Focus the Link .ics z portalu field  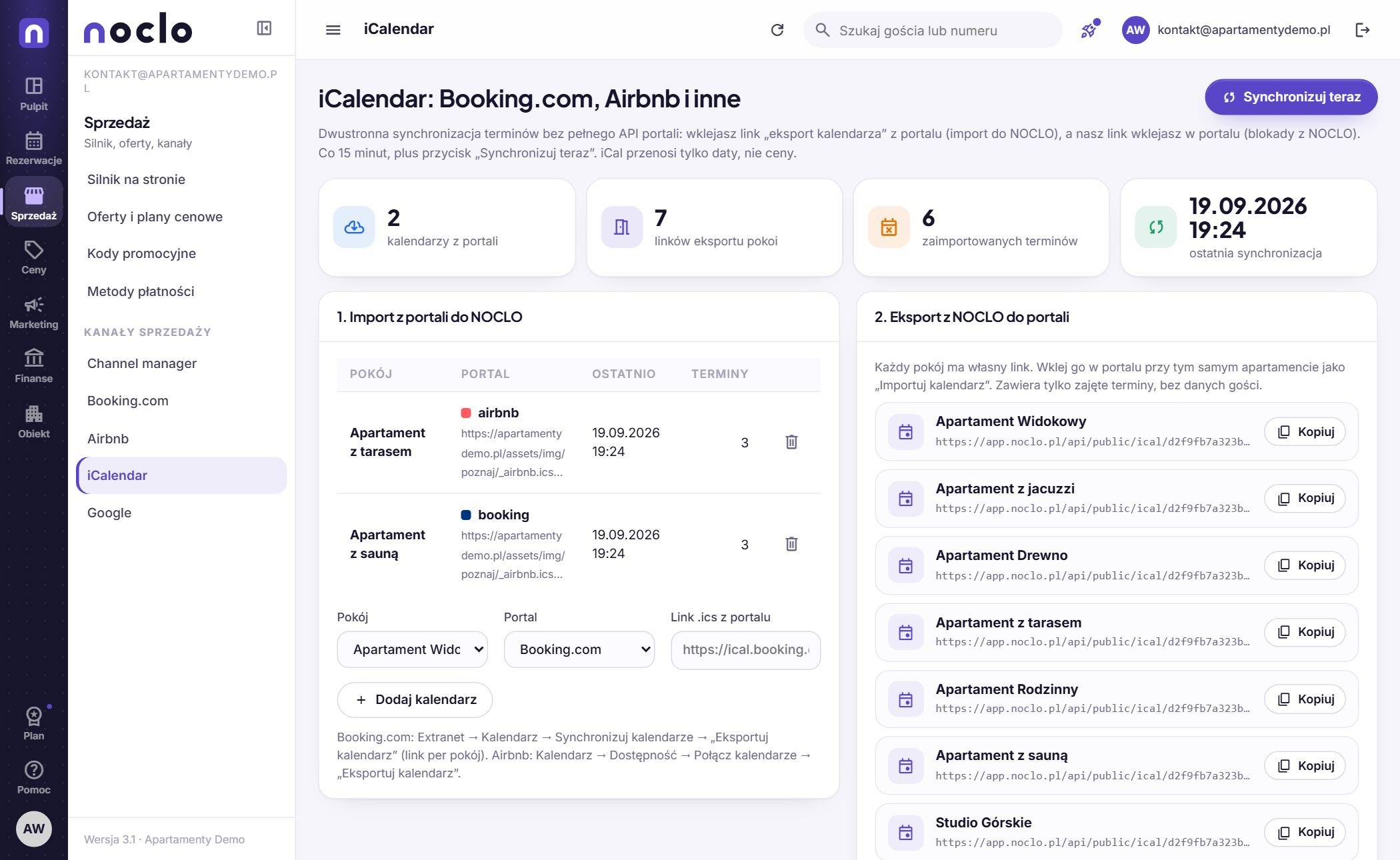pyautogui.click(x=745, y=649)
